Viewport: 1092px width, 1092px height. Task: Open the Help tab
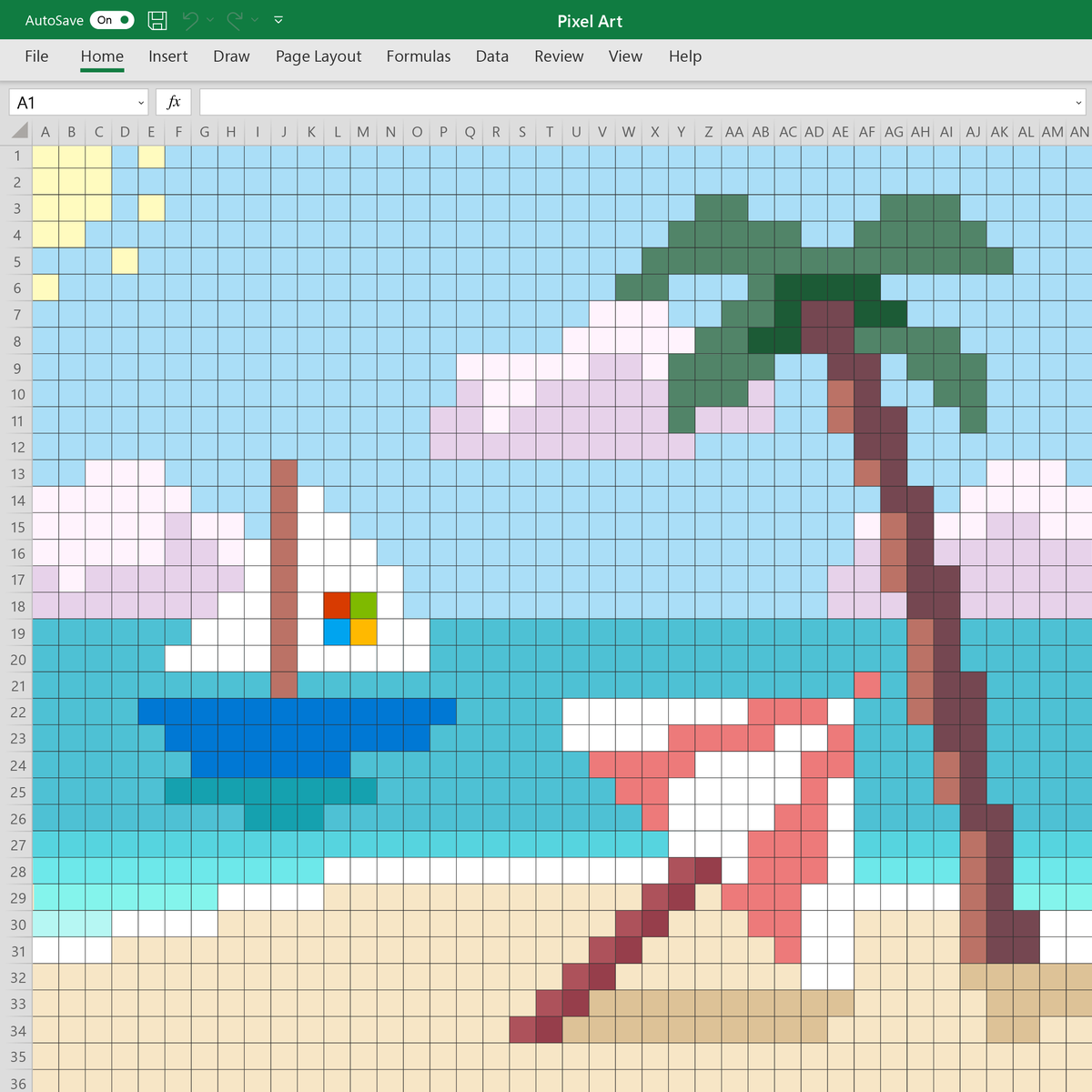[685, 56]
